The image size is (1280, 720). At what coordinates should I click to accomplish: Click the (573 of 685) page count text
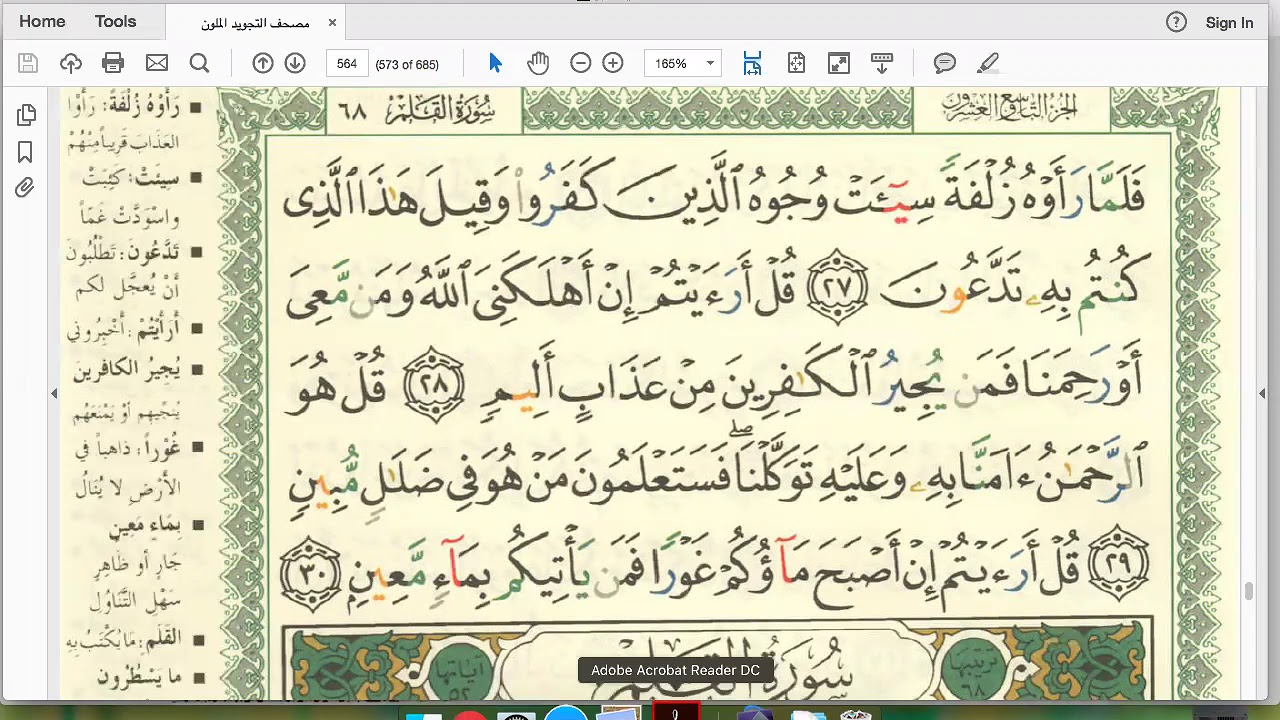coord(407,64)
